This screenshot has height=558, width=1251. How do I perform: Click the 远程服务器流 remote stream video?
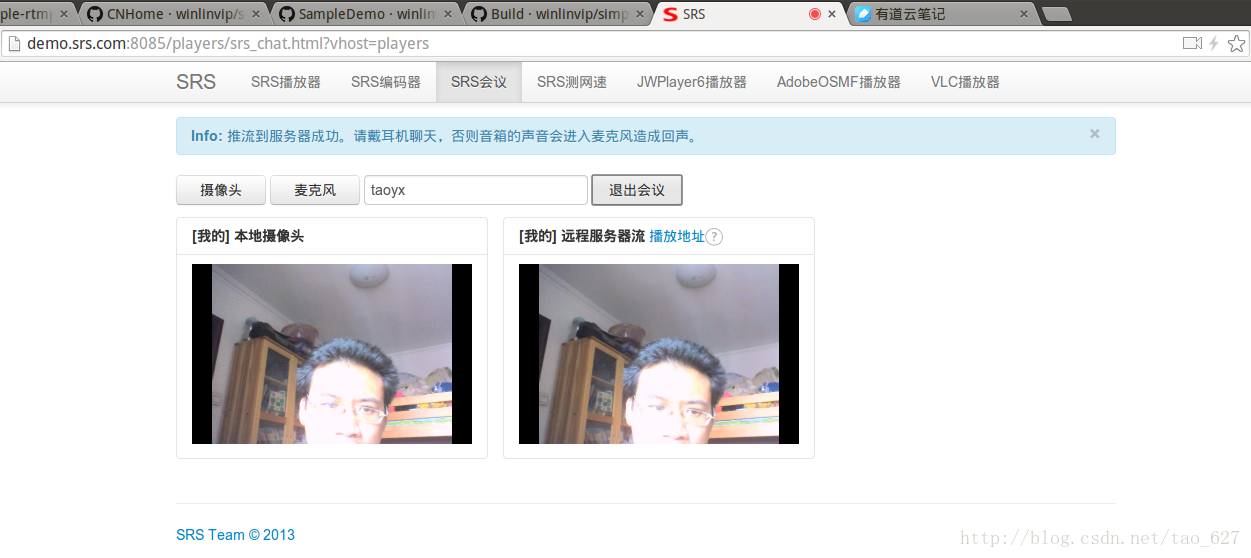tap(659, 354)
